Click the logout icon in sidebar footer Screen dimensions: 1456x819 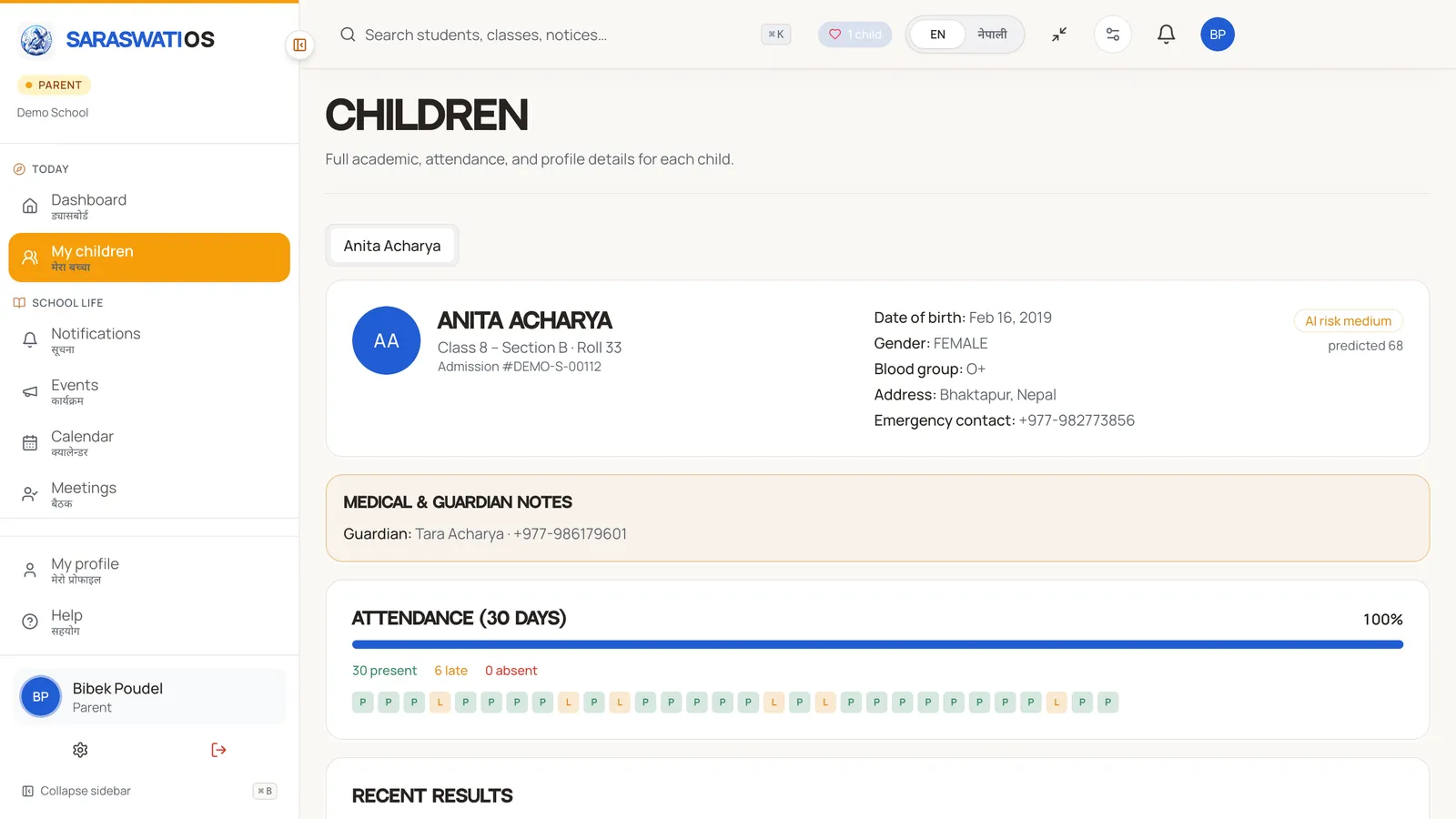coord(218,750)
